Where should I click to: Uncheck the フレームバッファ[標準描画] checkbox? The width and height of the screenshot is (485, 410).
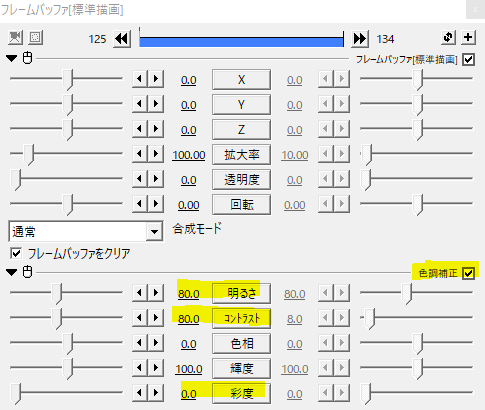tap(468, 60)
